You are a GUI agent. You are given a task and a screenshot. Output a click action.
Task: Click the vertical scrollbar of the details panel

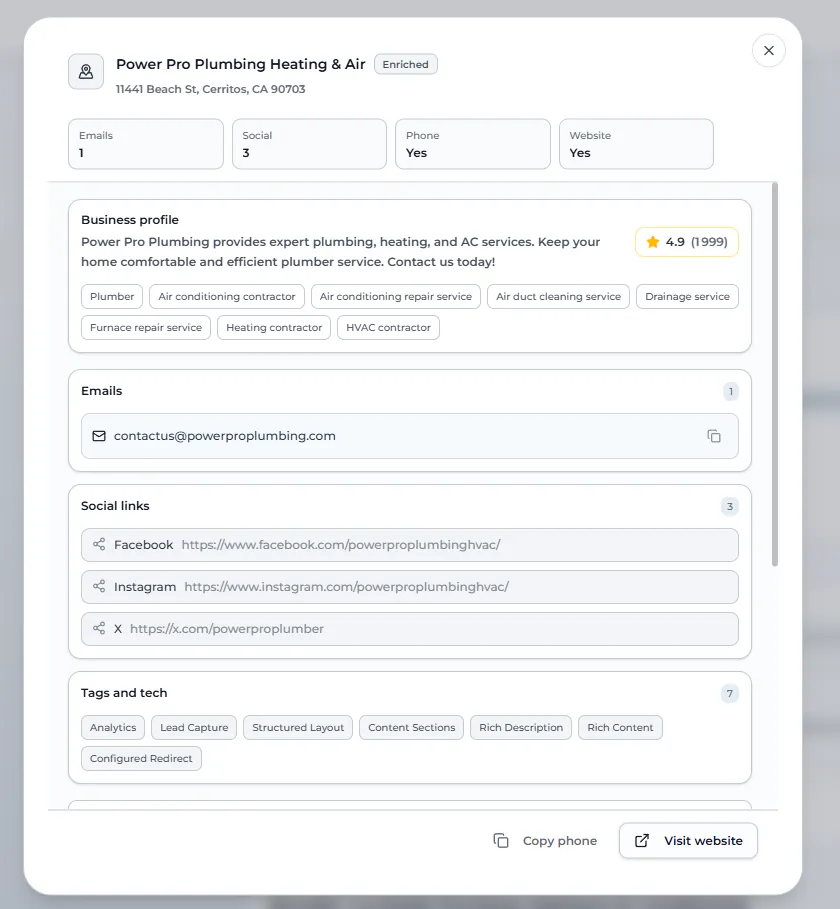pos(775,374)
